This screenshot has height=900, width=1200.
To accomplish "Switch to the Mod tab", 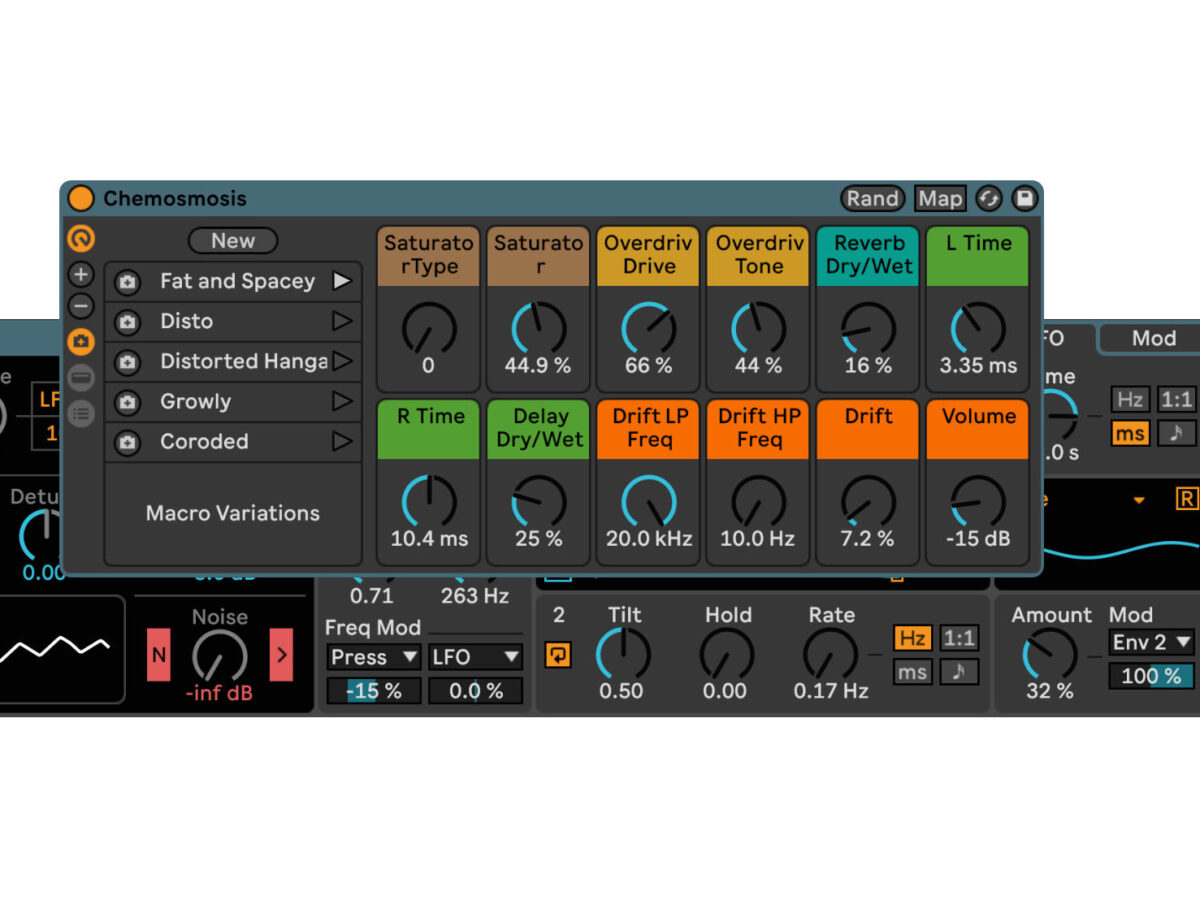I will (x=1153, y=338).
